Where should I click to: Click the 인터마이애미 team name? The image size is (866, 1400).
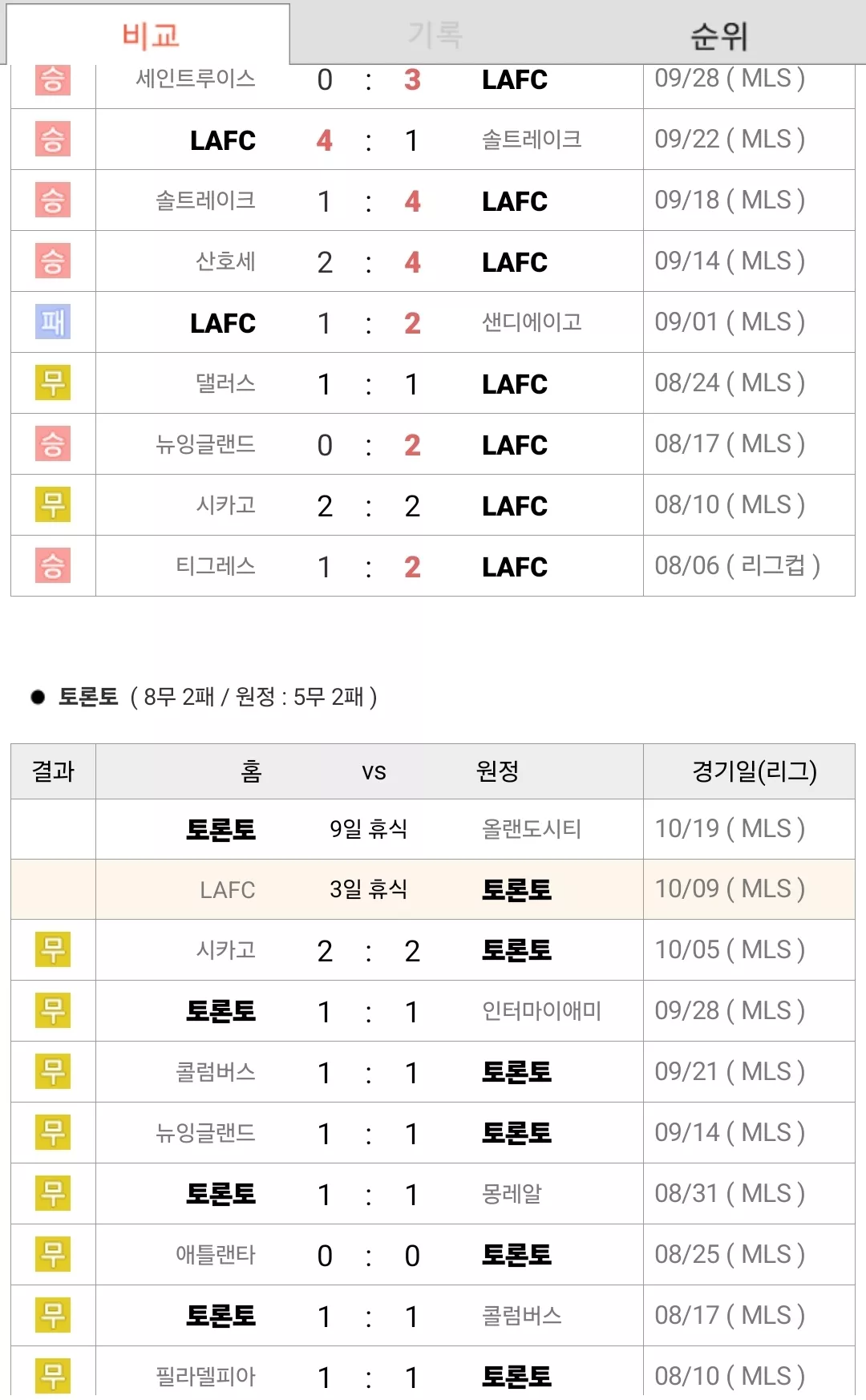tap(541, 1010)
